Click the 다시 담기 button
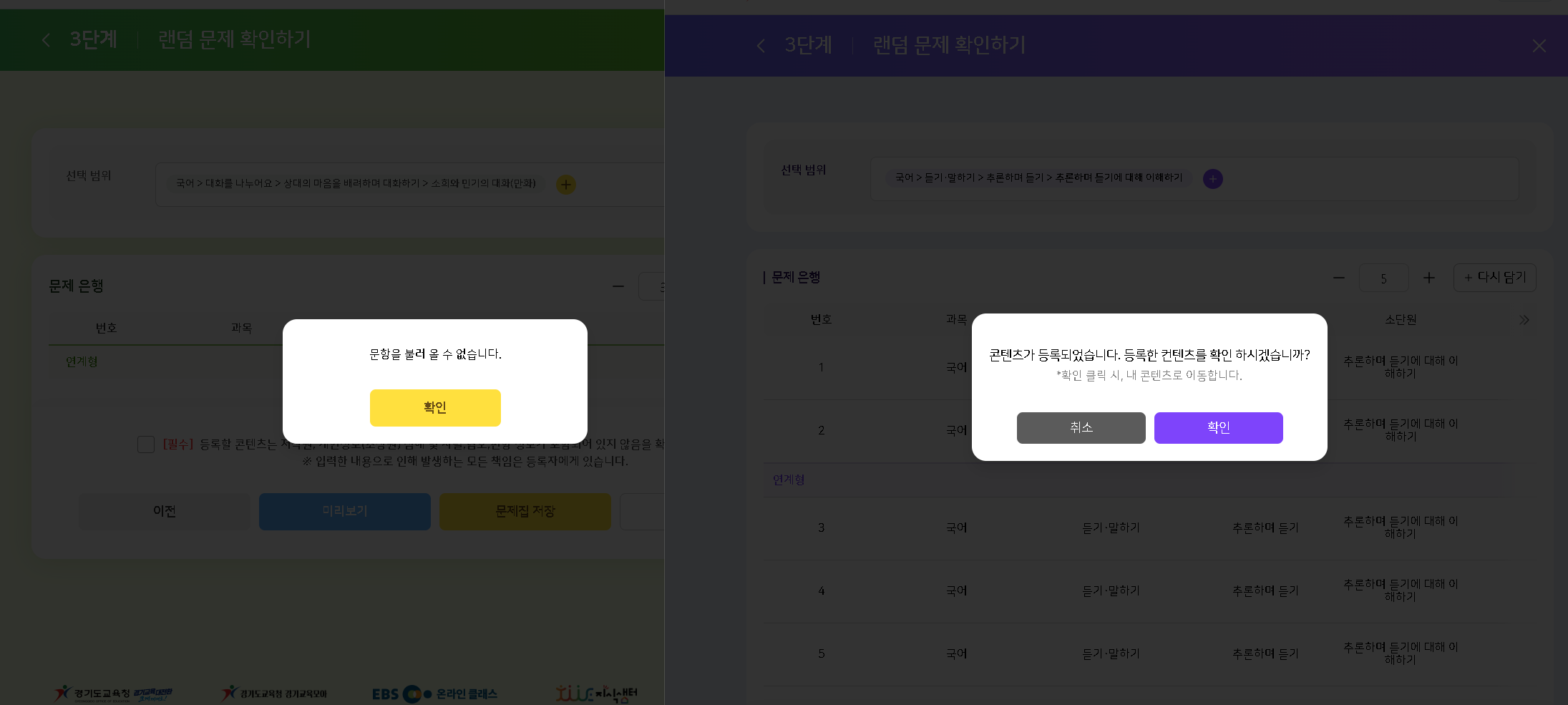This screenshot has width=1568, height=705. point(1494,278)
